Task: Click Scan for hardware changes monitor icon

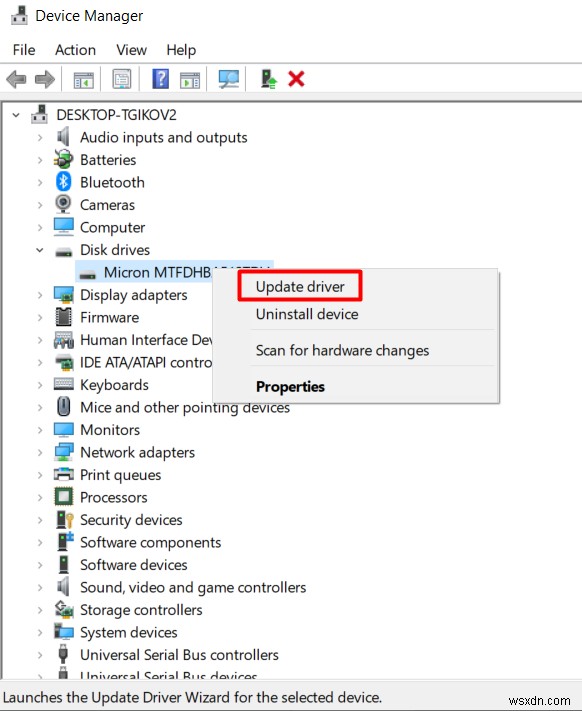Action: tap(228, 79)
